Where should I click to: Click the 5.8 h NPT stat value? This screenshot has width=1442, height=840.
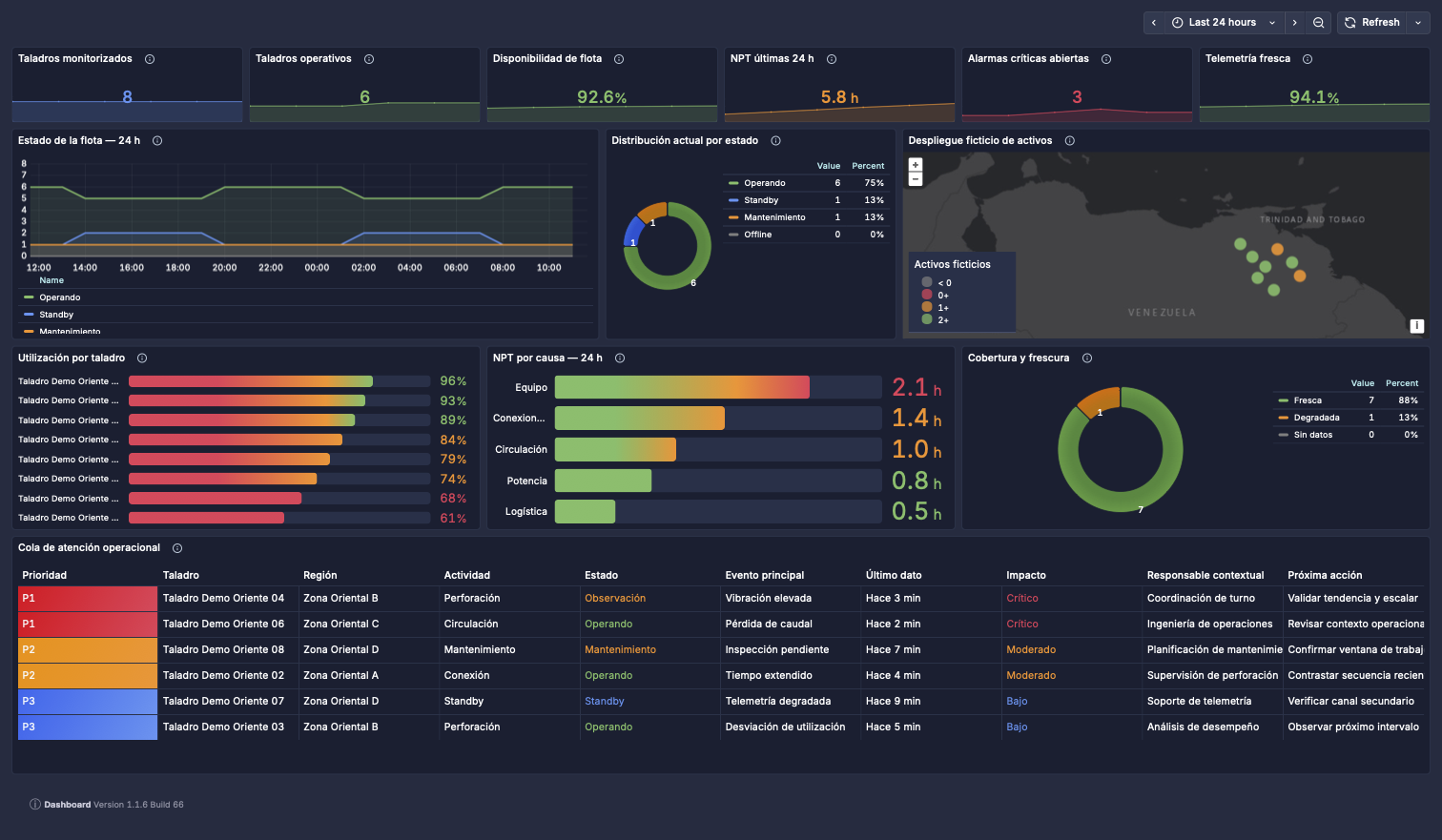coord(839,97)
